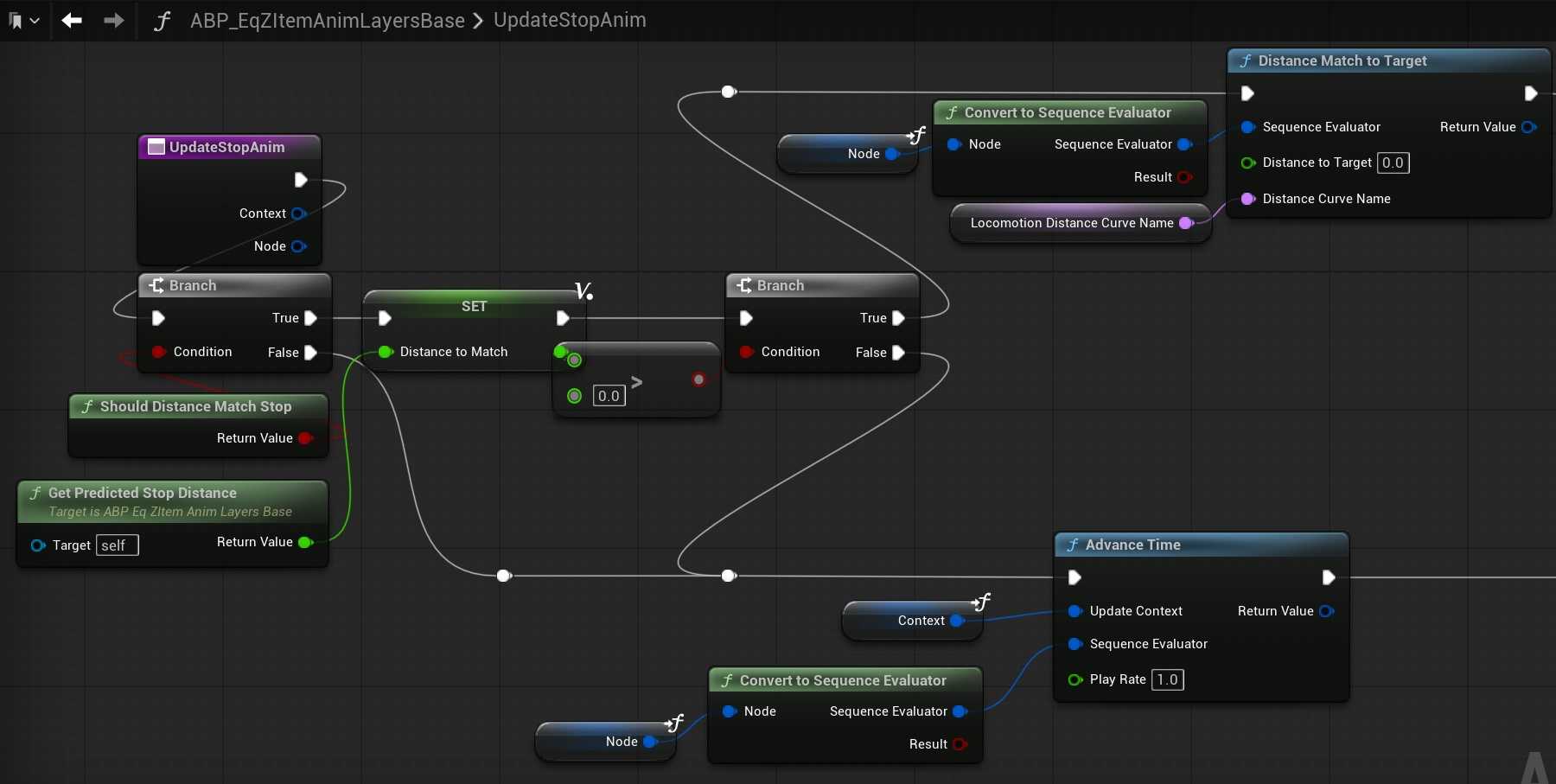Screen dimensions: 1556x784
Task: Select UpdateStopAnim in the breadcrumb
Action: (570, 21)
